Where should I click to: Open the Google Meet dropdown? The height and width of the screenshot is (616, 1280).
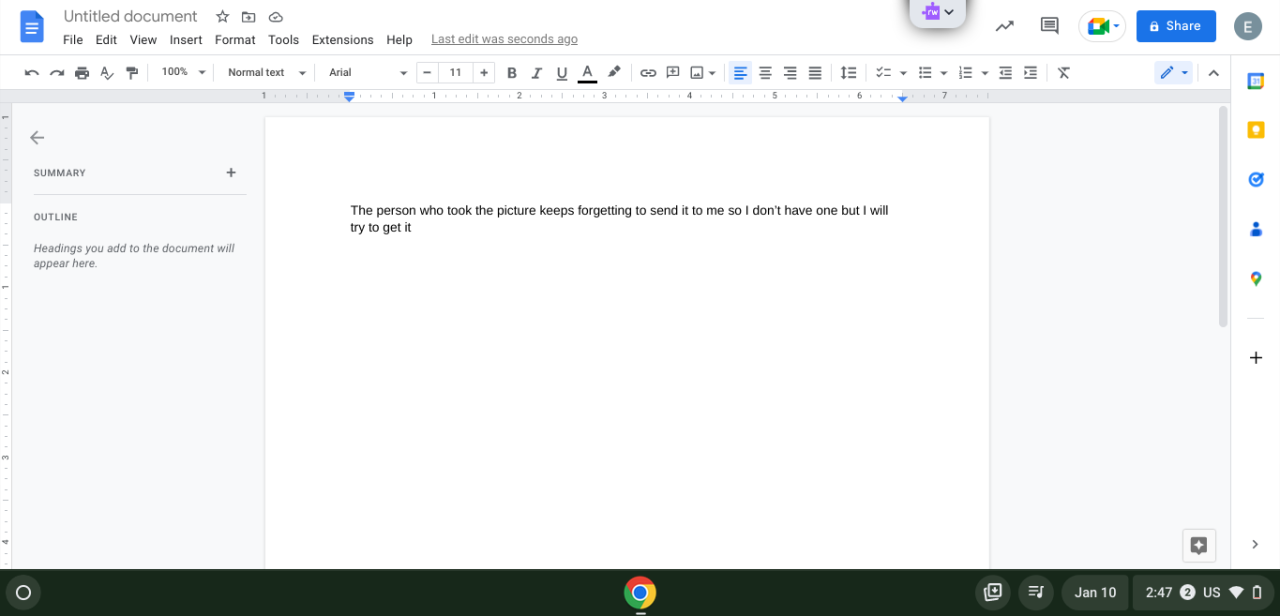(1102, 26)
